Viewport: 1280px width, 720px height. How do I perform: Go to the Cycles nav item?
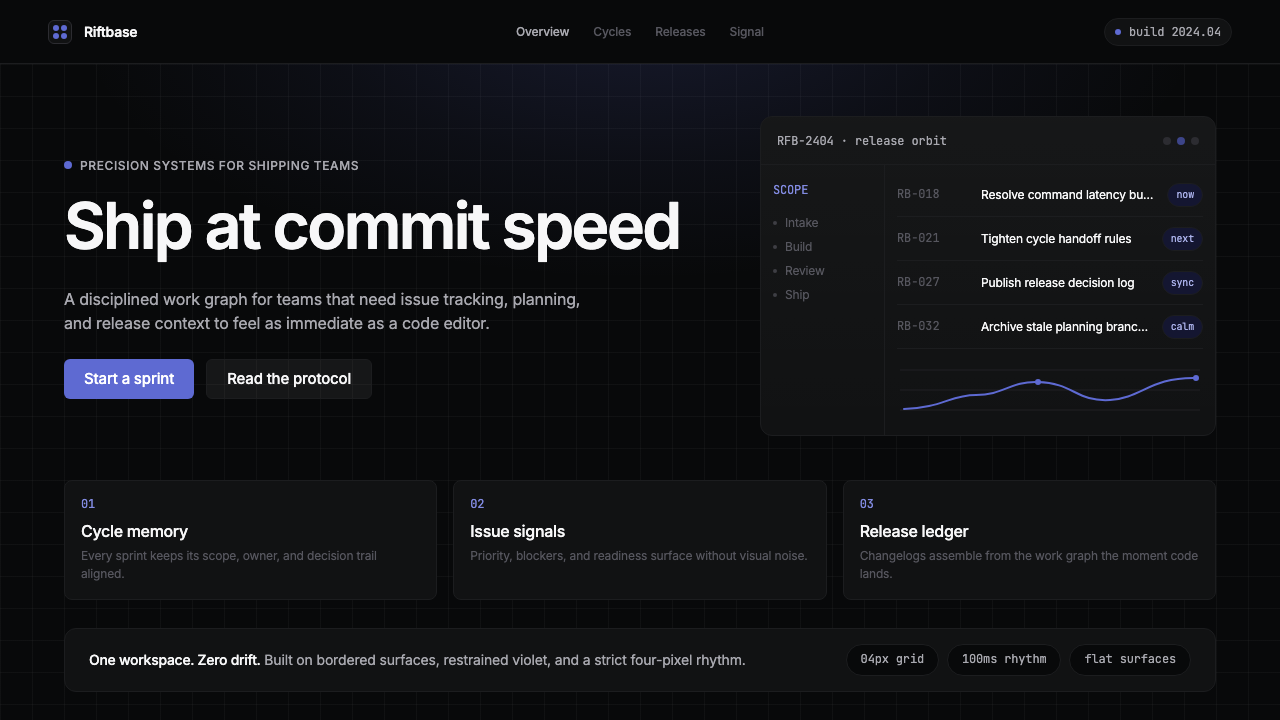click(612, 32)
